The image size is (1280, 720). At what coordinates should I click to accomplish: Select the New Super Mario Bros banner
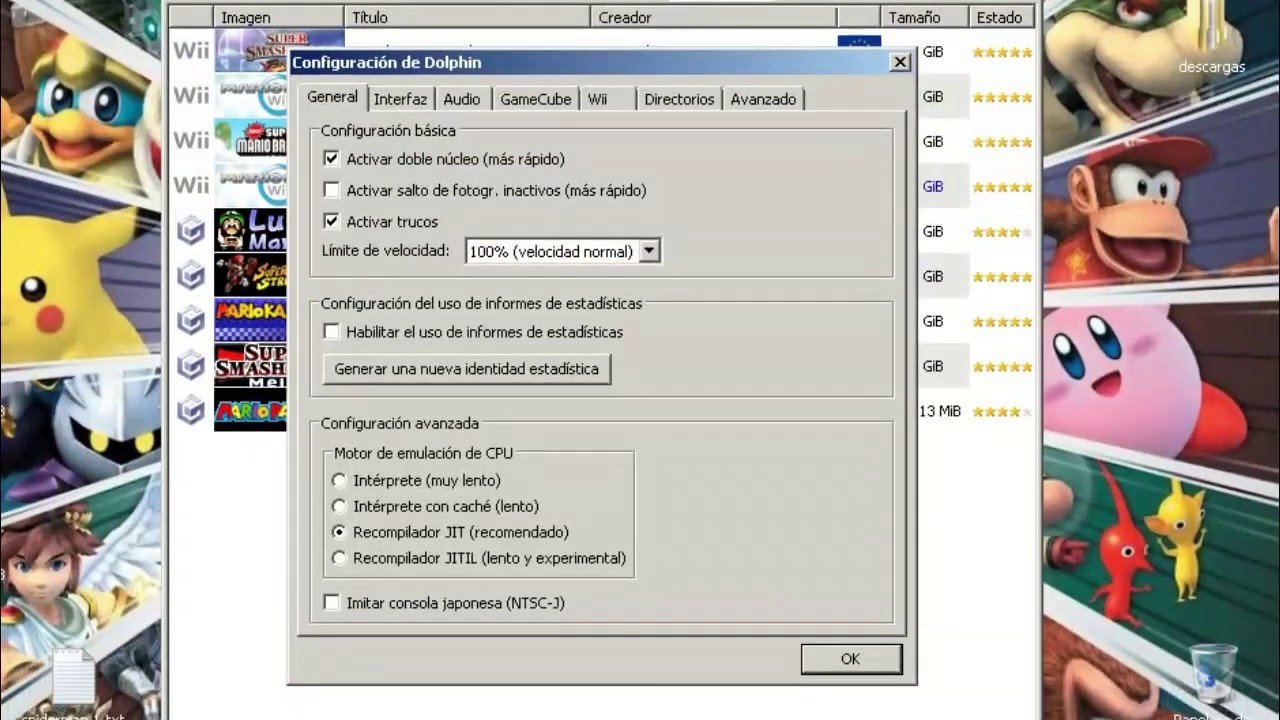(x=250, y=140)
